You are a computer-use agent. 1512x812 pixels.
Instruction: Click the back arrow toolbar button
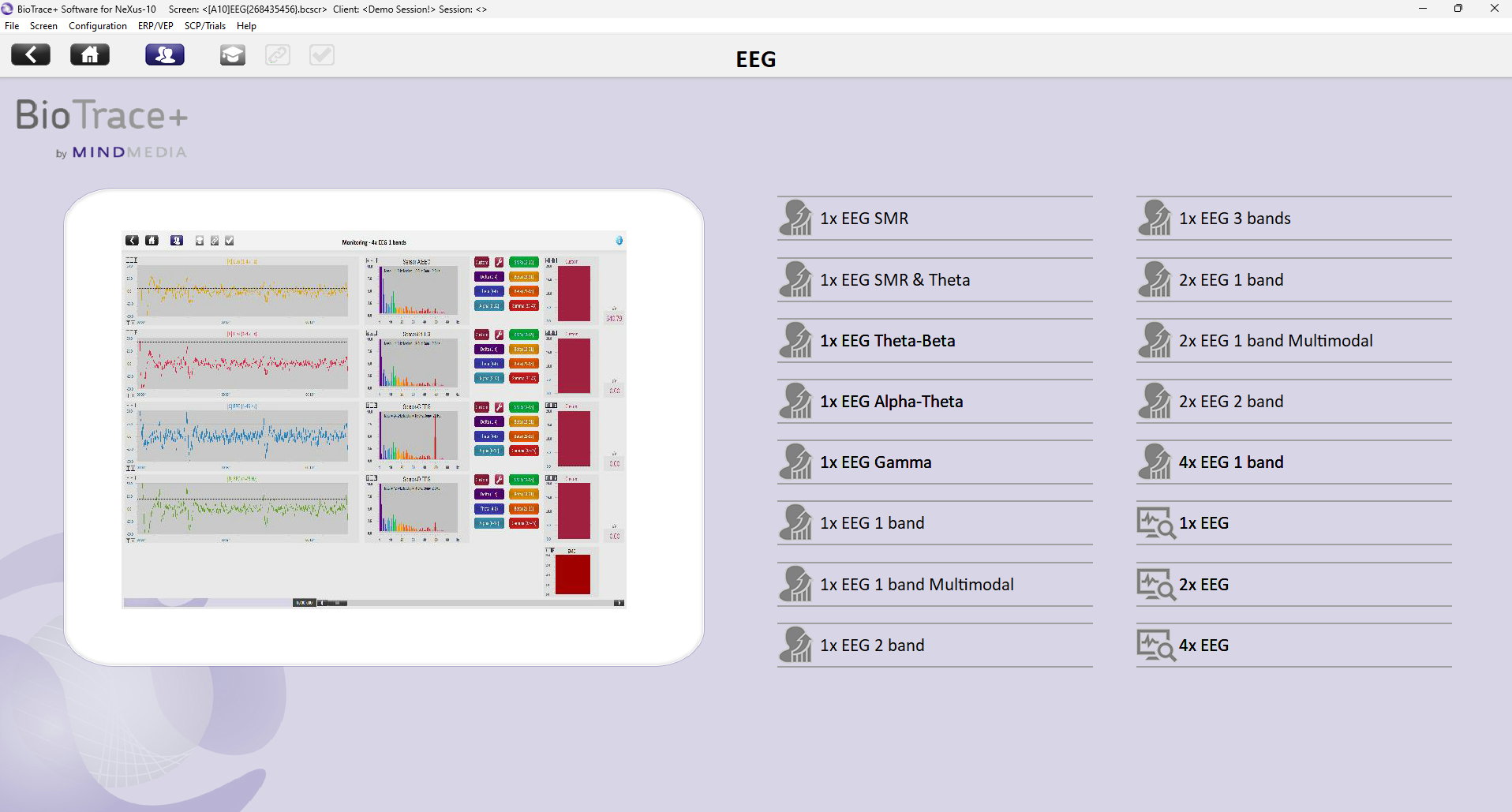coord(31,54)
